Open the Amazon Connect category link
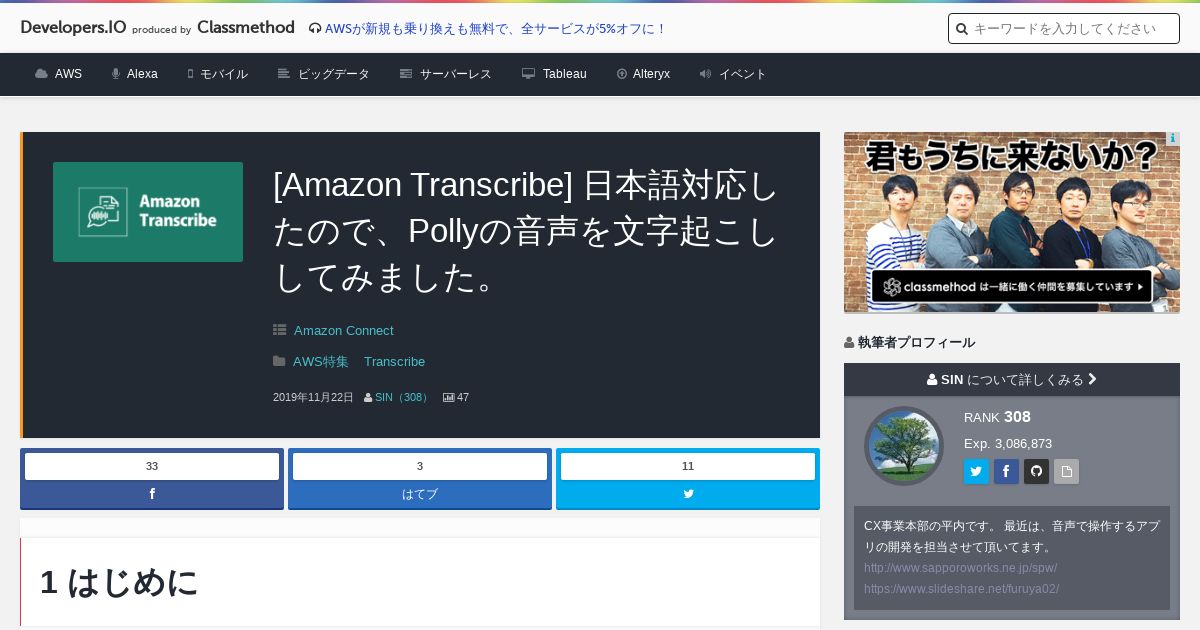This screenshot has height=630, width=1200. pos(343,331)
